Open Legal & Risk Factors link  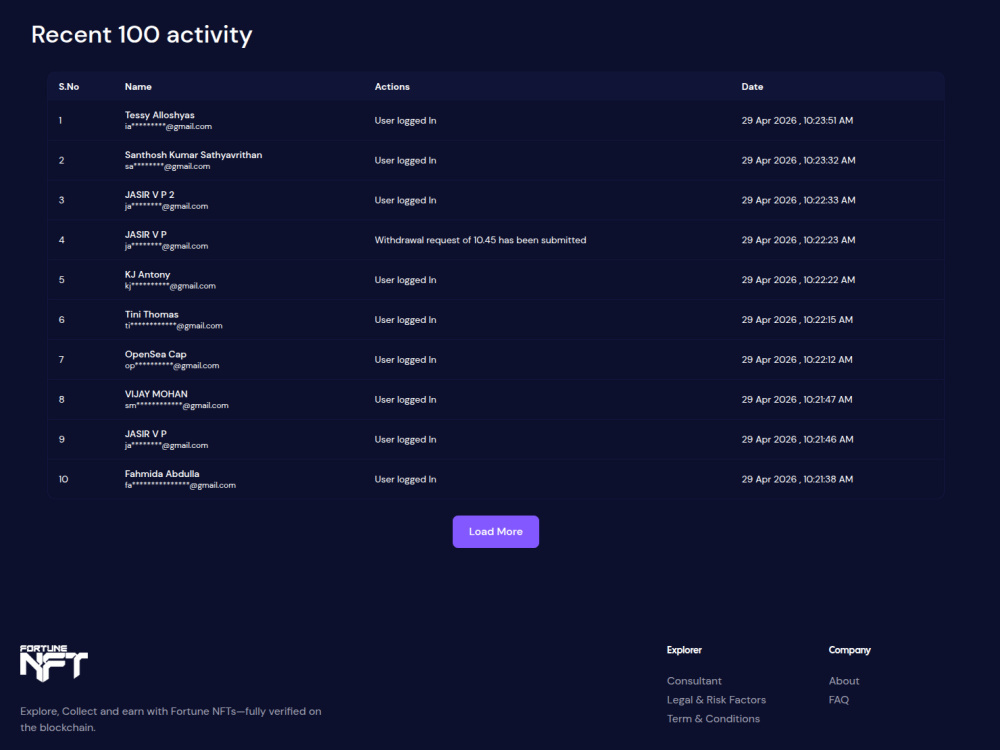click(716, 700)
